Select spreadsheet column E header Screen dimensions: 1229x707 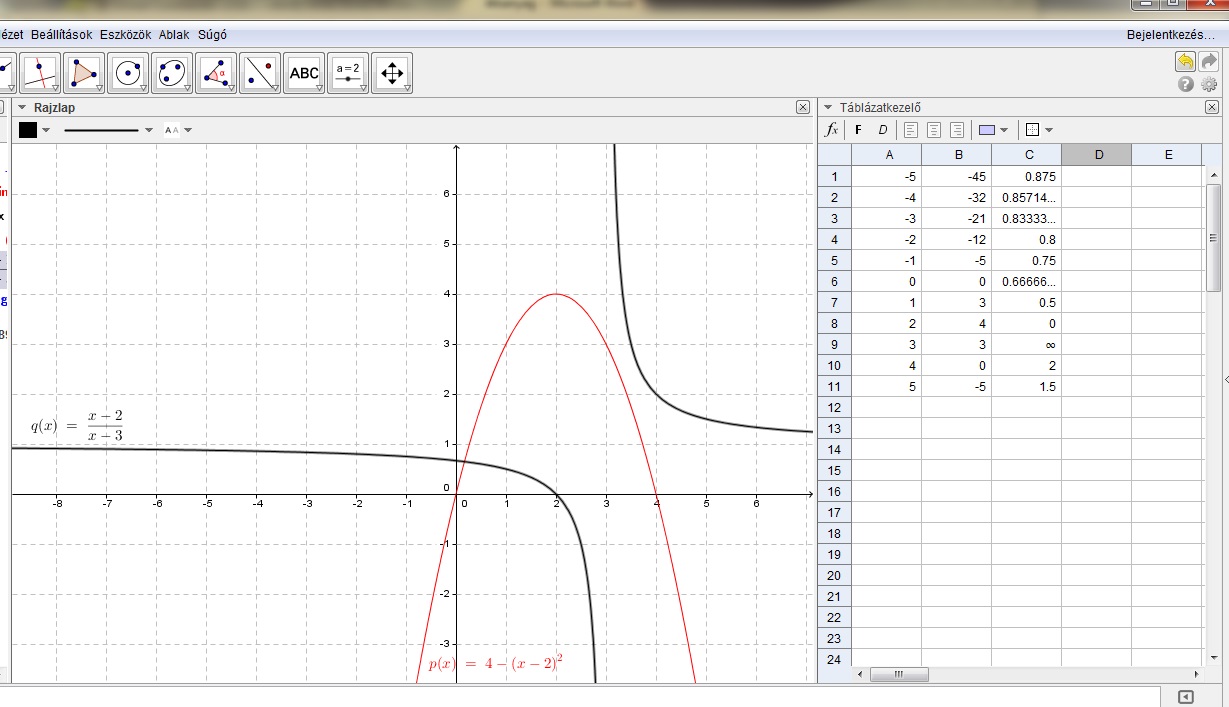click(1167, 155)
